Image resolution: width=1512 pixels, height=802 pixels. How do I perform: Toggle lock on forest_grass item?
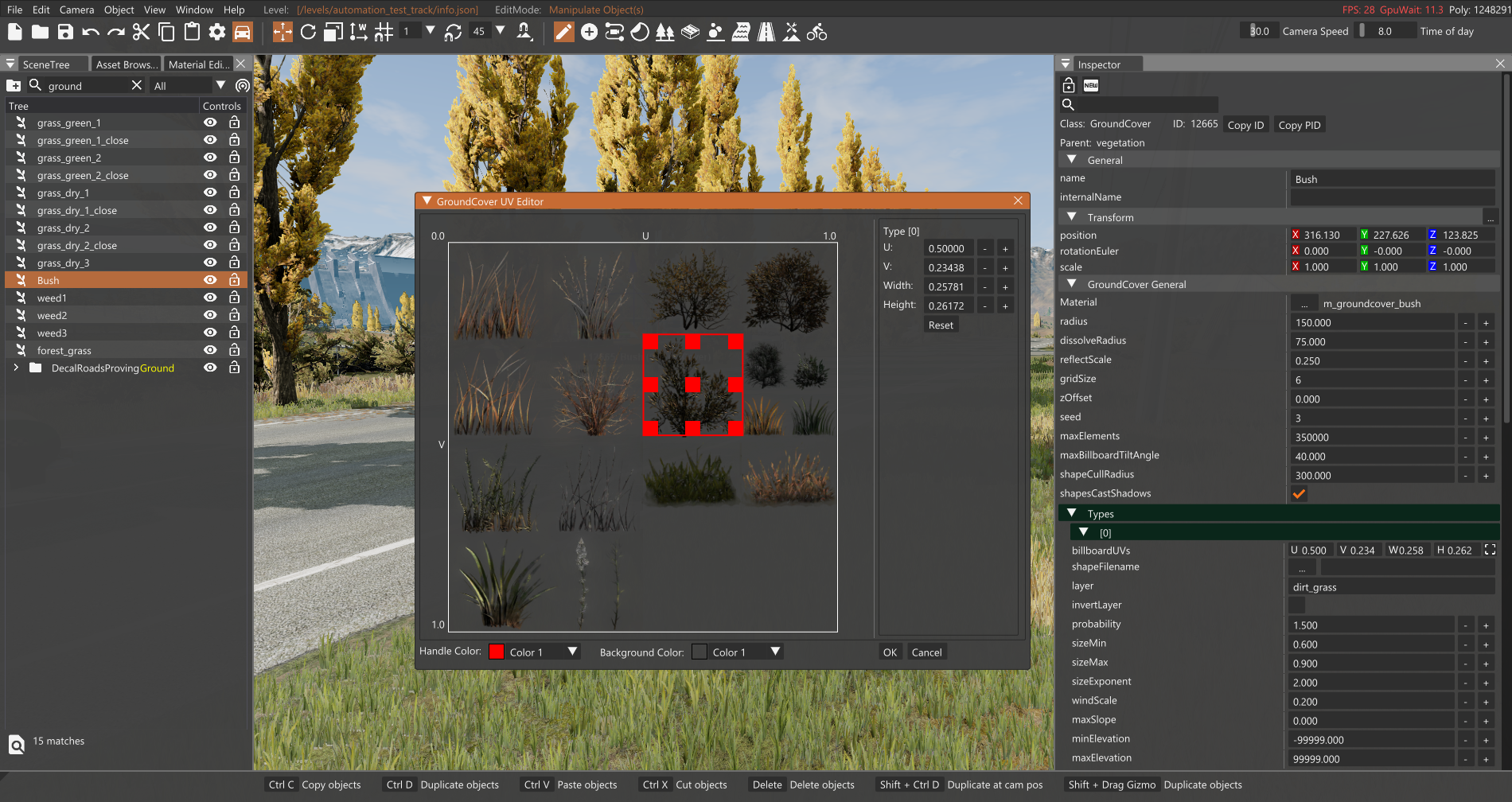pyautogui.click(x=234, y=350)
